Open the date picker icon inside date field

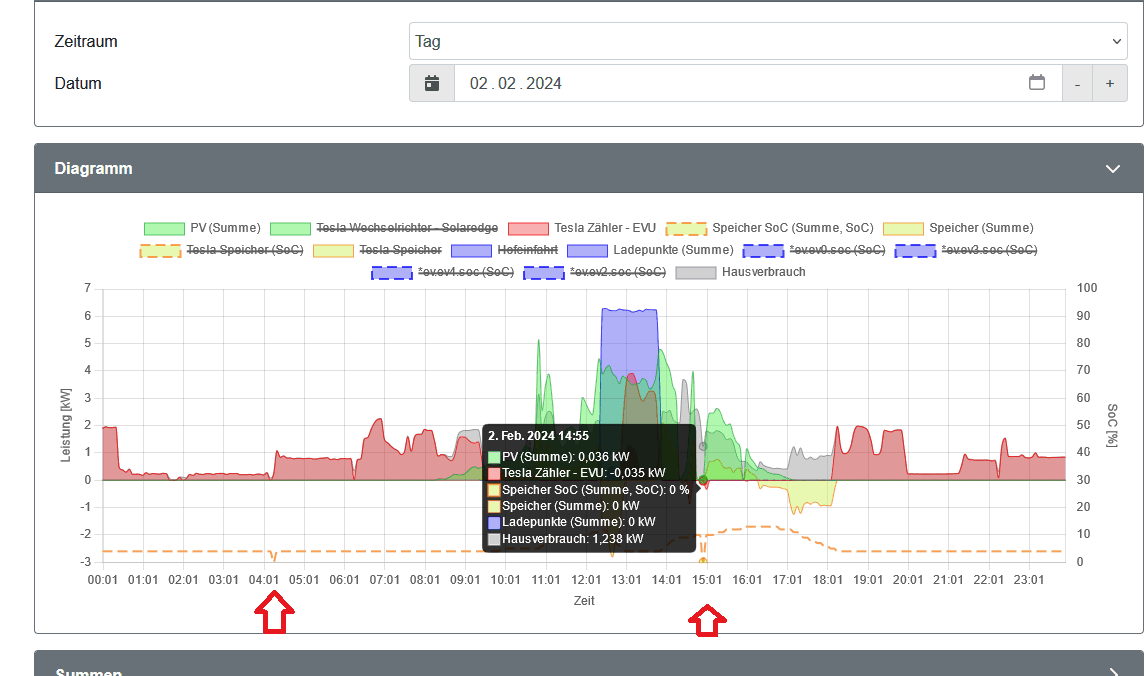[x=1037, y=83]
